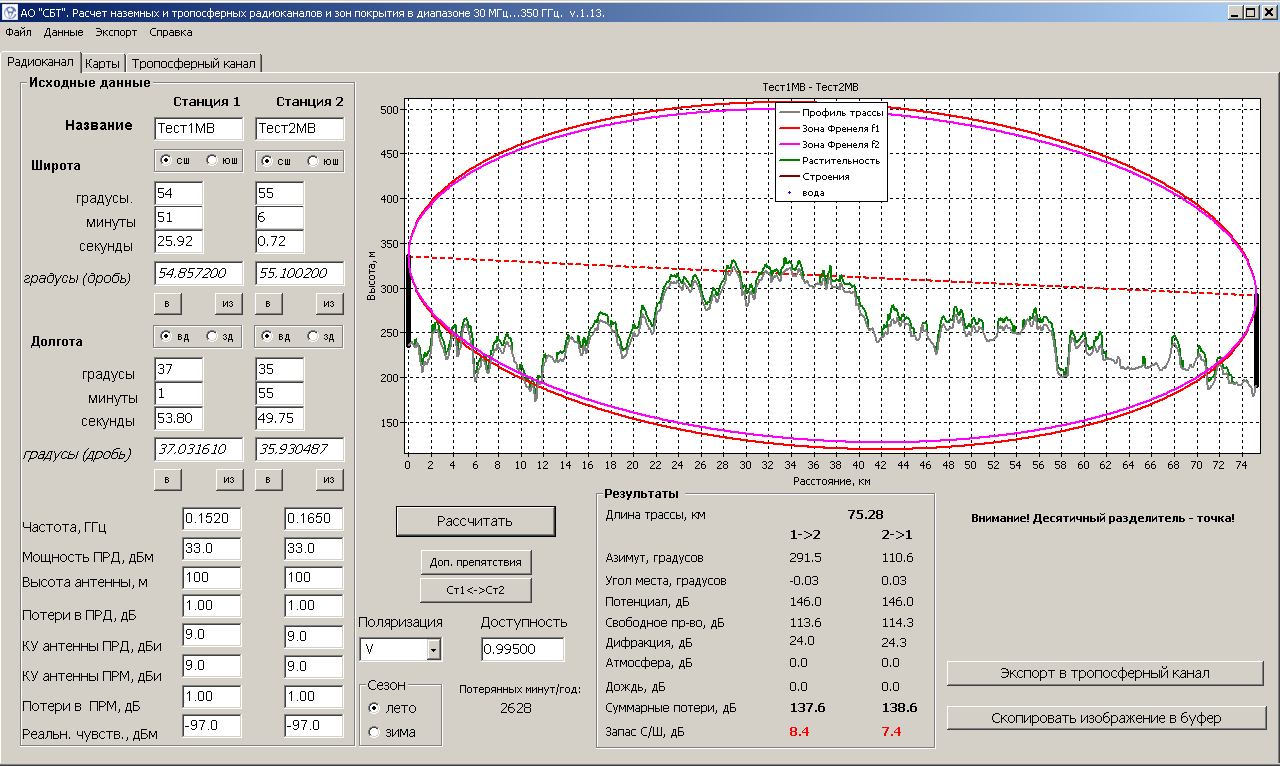Maximize the application window
The height and width of the screenshot is (766, 1280).
click(1251, 12)
